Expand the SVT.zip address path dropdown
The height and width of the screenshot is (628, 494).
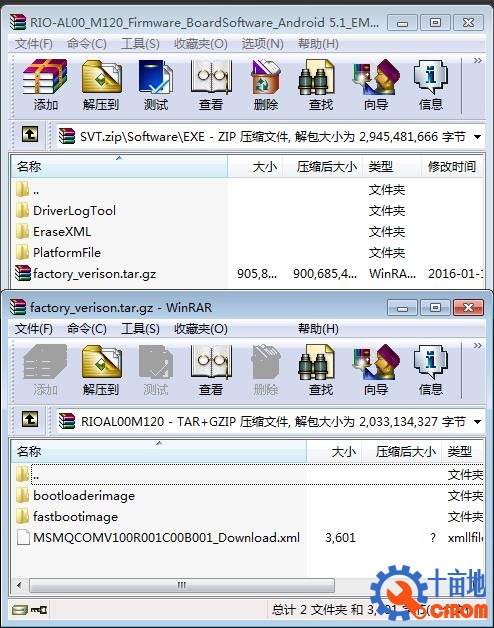click(x=477, y=137)
